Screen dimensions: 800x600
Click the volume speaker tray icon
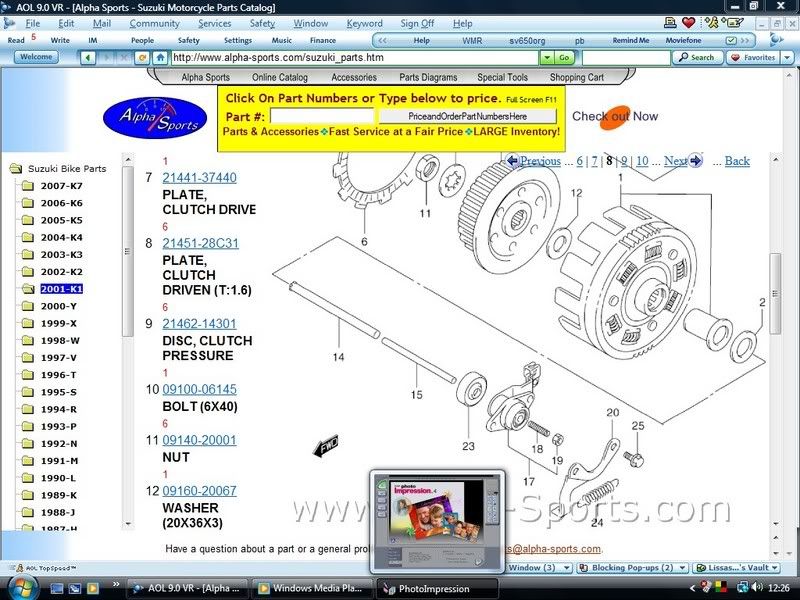coord(758,588)
